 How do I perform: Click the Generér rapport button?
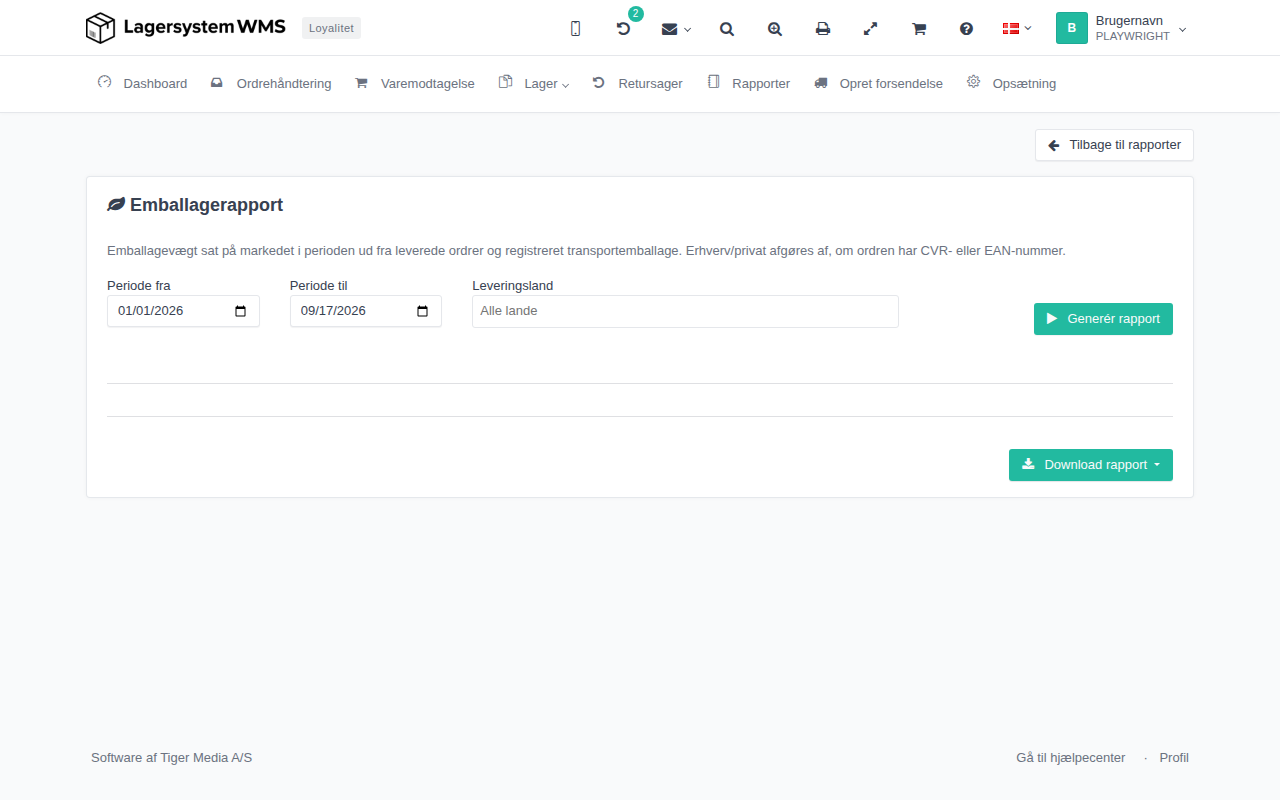[1103, 319]
